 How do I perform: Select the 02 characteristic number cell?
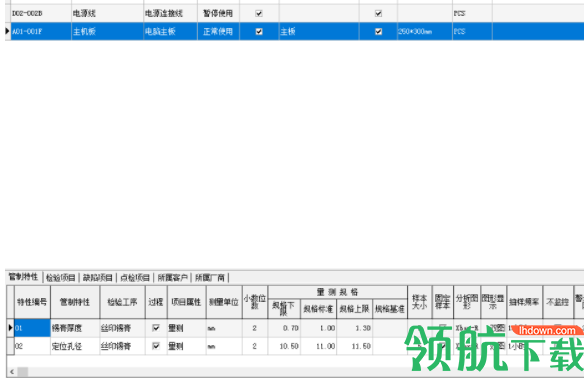tap(32, 346)
